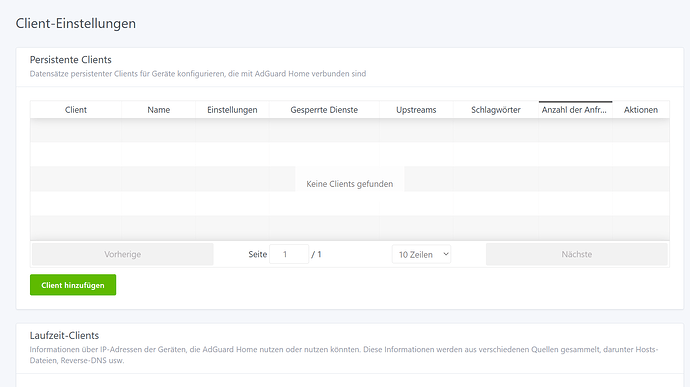Click the '/ 1' total pages text

pos(316,254)
